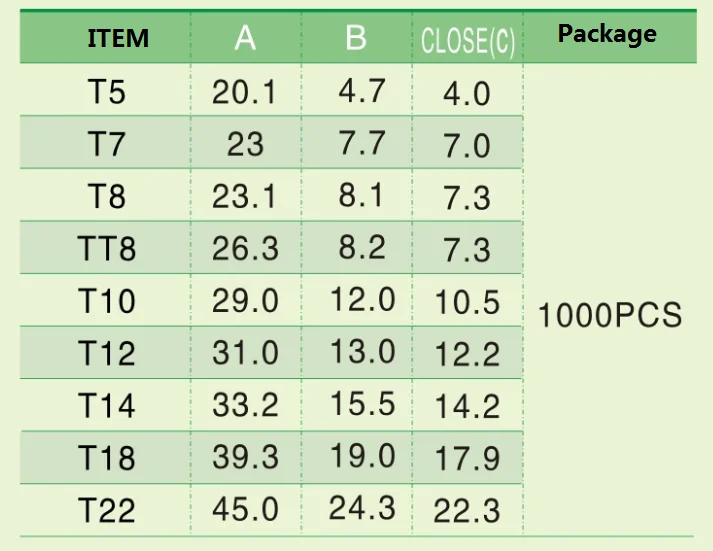Select the T10 item cell
This screenshot has width=713, height=551.
pyautogui.click(x=106, y=301)
